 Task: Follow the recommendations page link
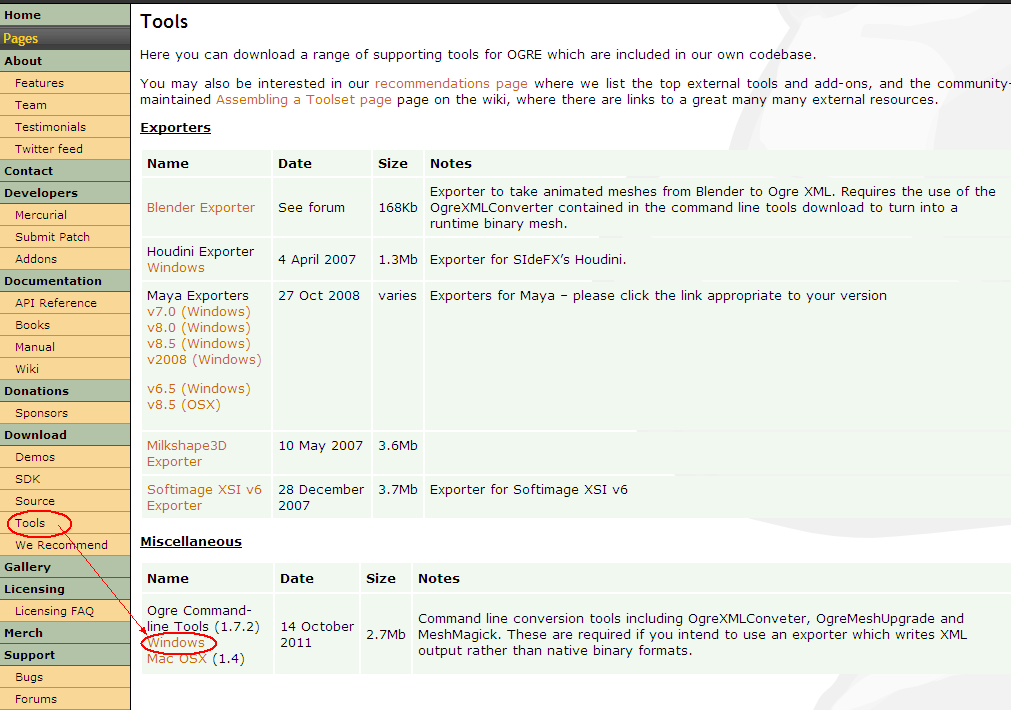coord(451,83)
